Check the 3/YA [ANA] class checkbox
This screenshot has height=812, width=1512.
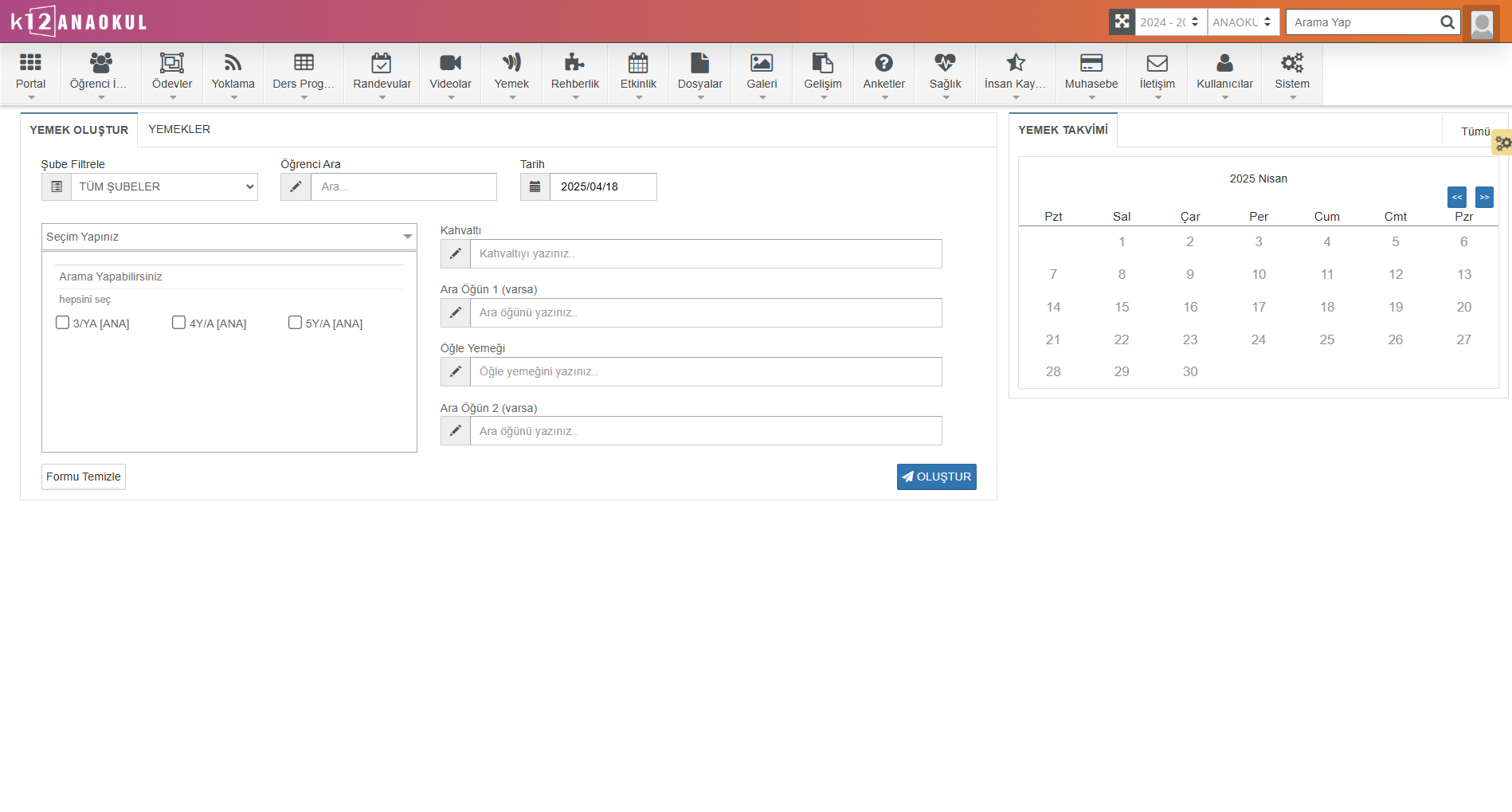point(62,322)
